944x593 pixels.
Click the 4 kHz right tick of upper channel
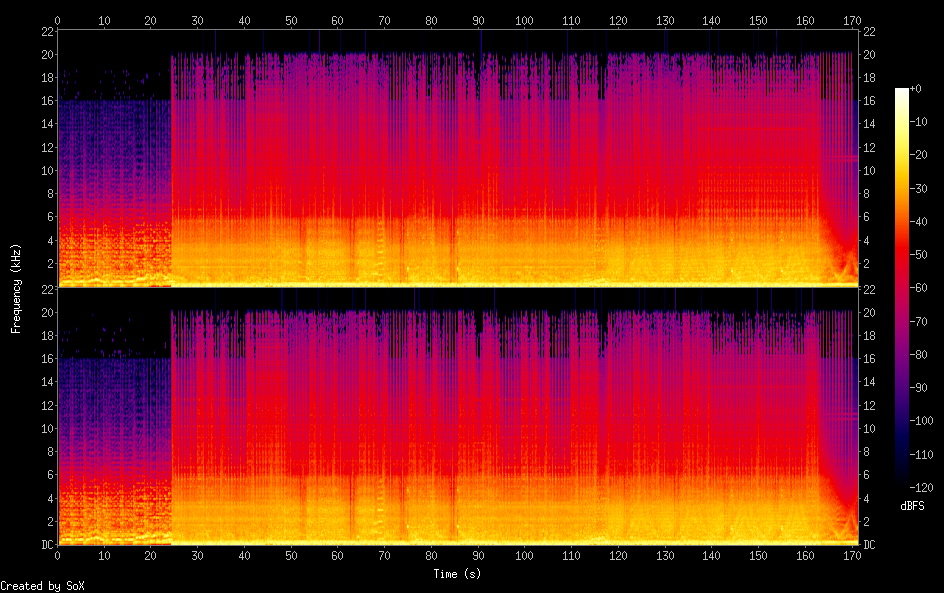tap(867, 240)
